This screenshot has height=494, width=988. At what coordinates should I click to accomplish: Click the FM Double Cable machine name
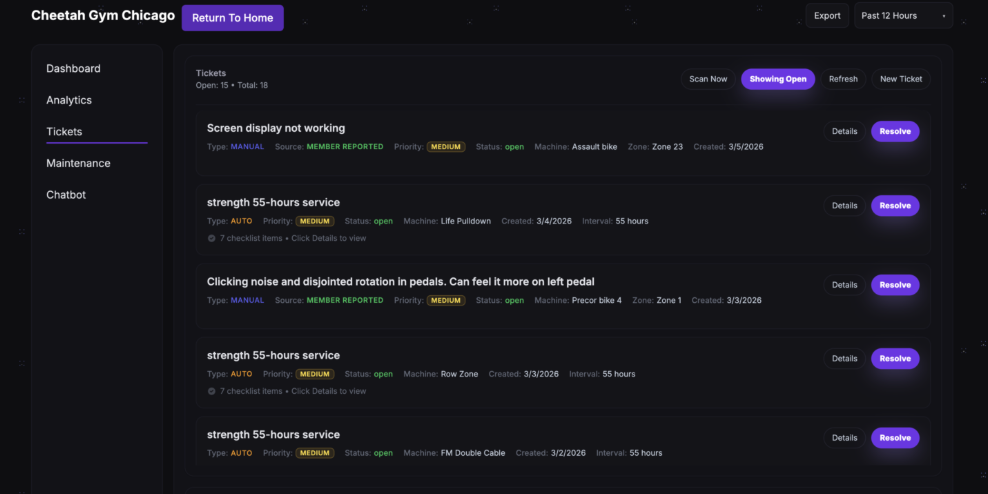473,453
